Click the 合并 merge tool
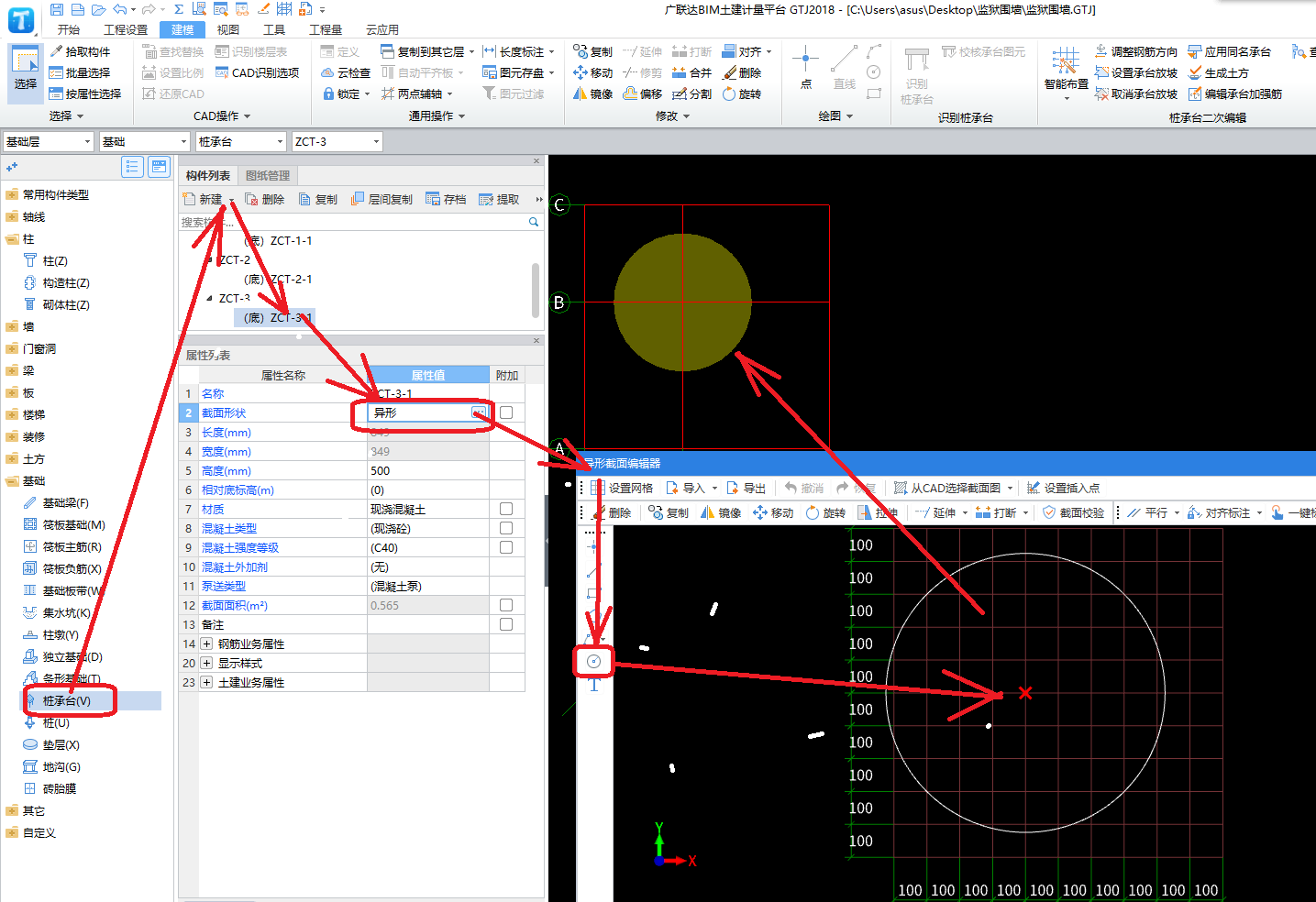This screenshot has height=902, width=1316. pos(692,72)
